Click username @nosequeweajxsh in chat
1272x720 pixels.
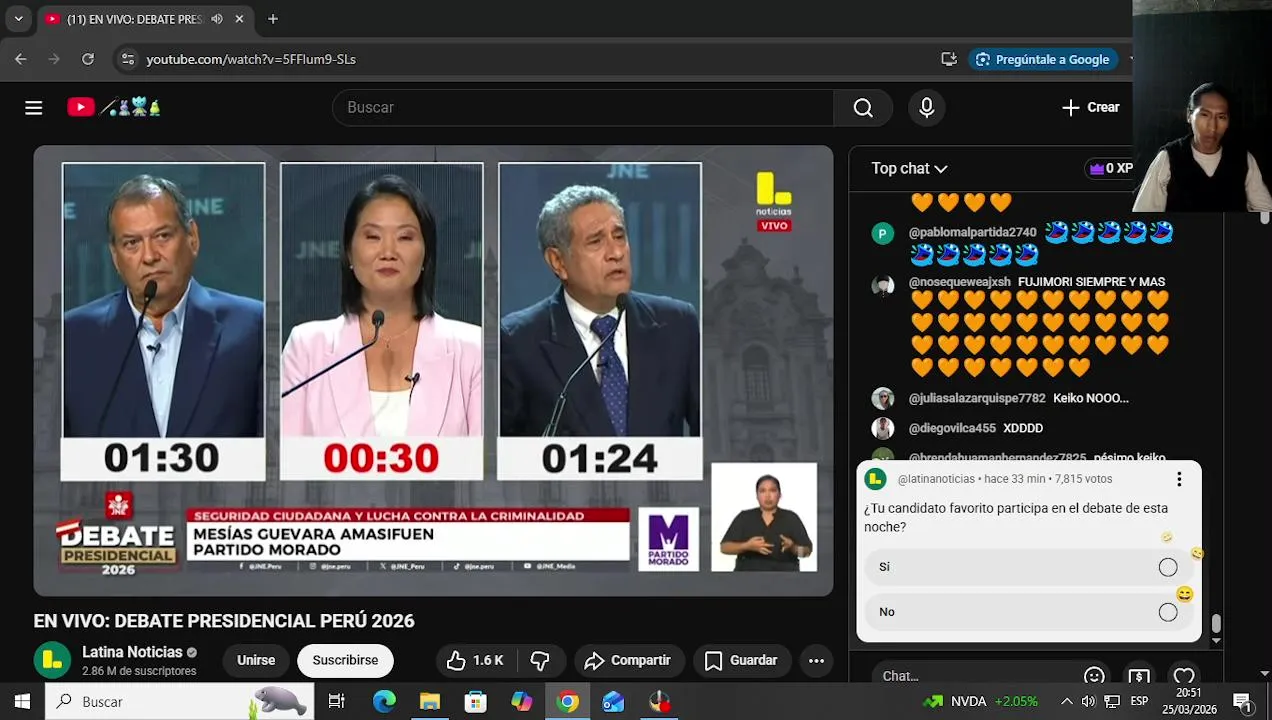(x=959, y=282)
